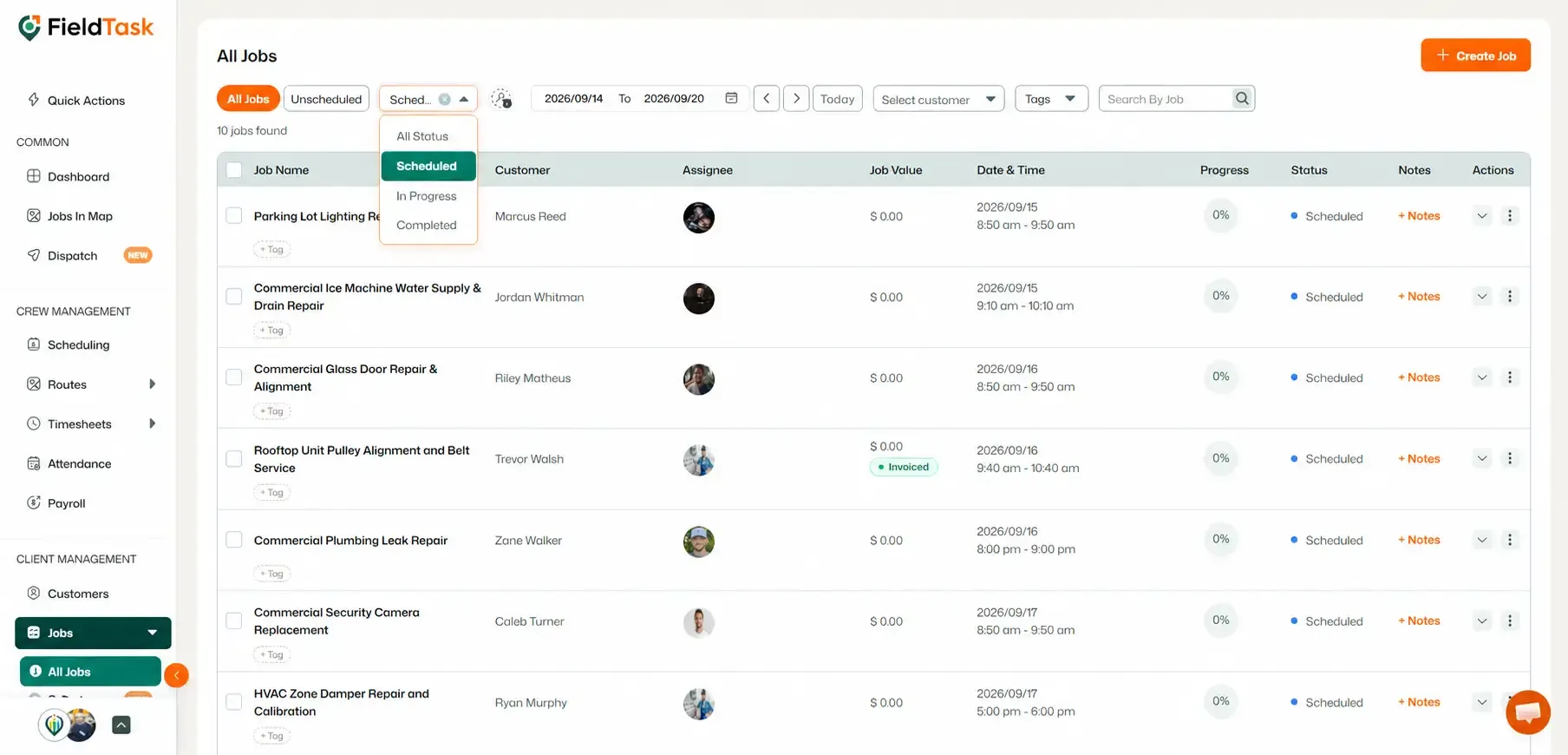Expand the Timesheets submenu
1568x755 pixels.
pos(153,424)
